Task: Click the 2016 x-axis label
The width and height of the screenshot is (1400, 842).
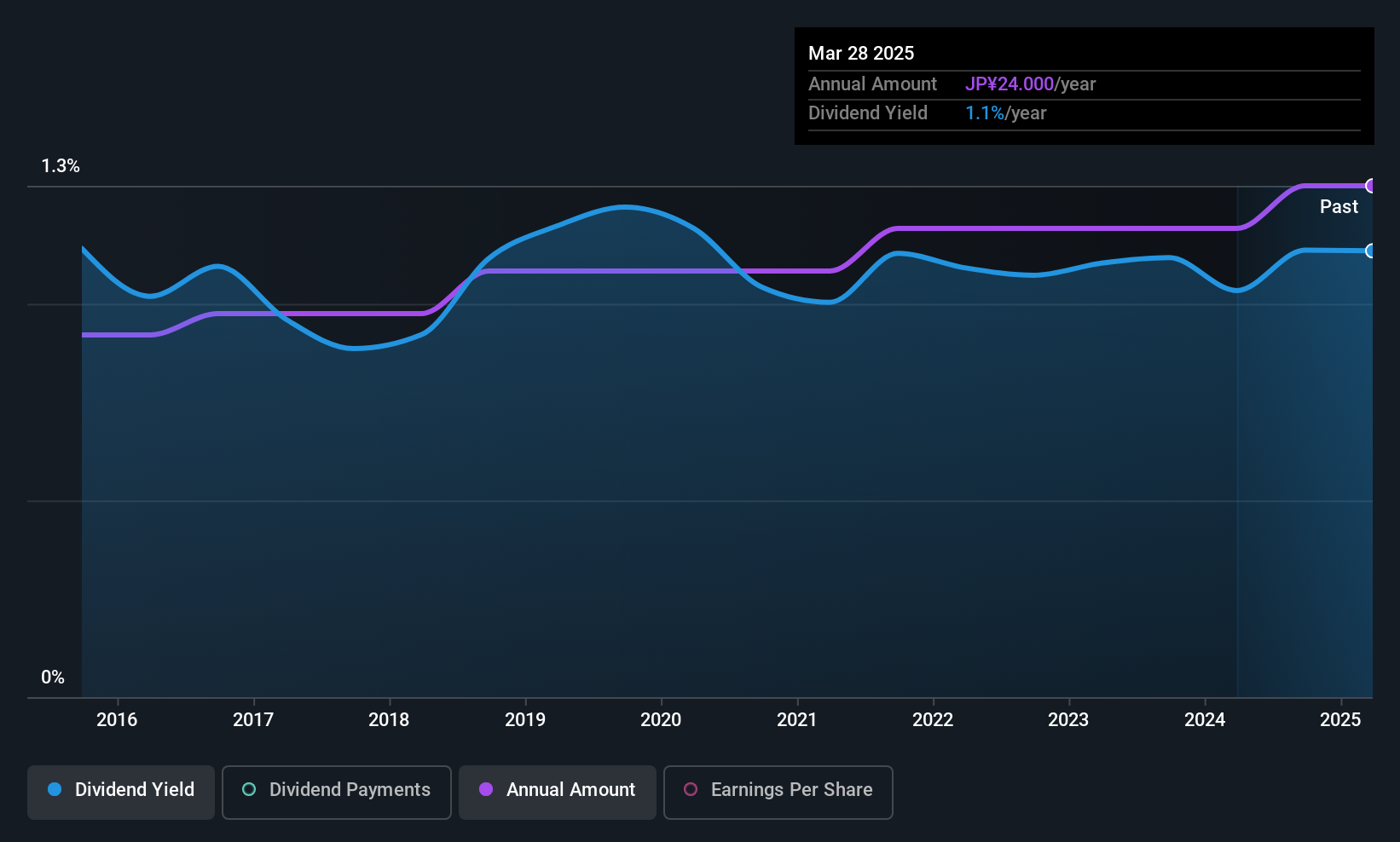Action: tap(117, 719)
